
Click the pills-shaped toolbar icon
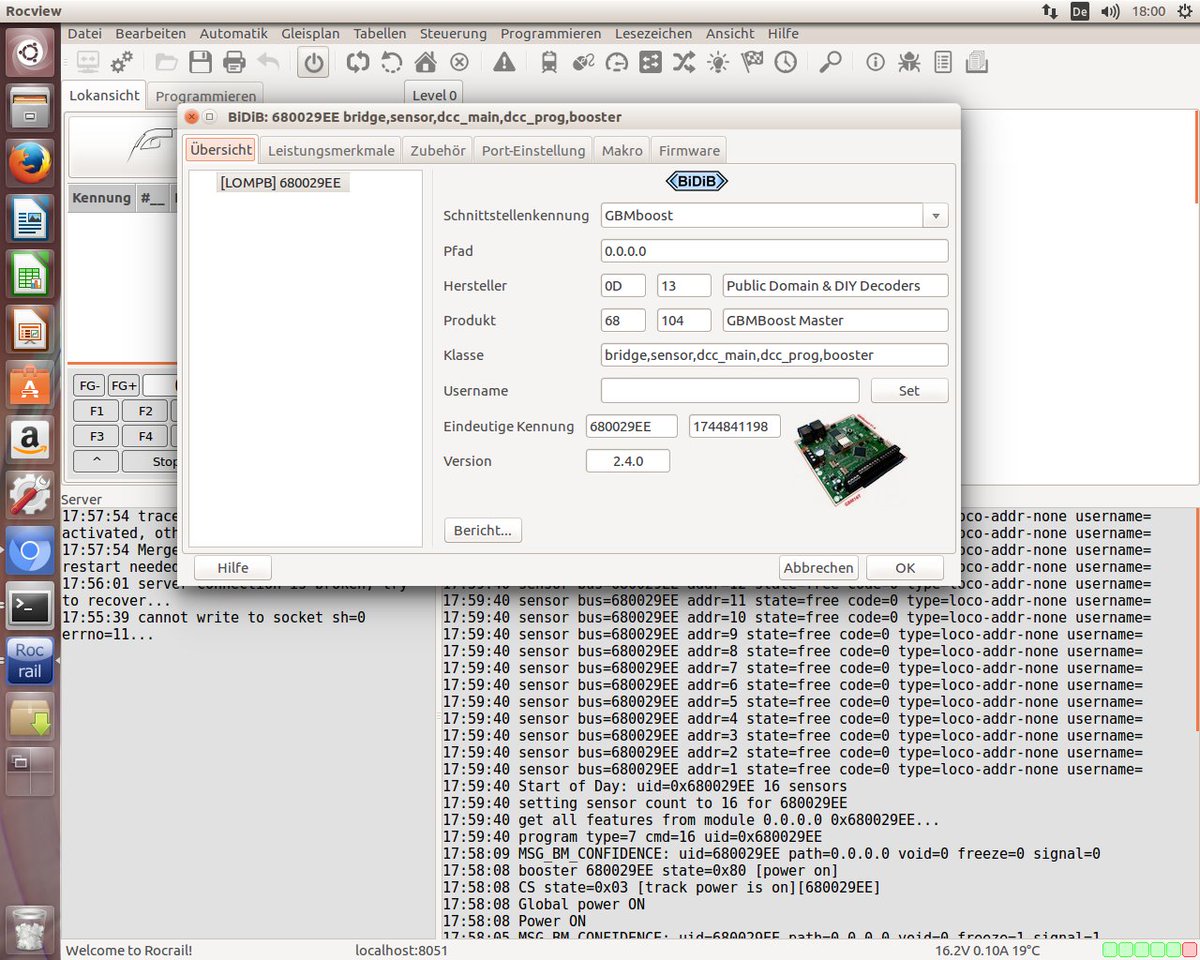coord(583,63)
